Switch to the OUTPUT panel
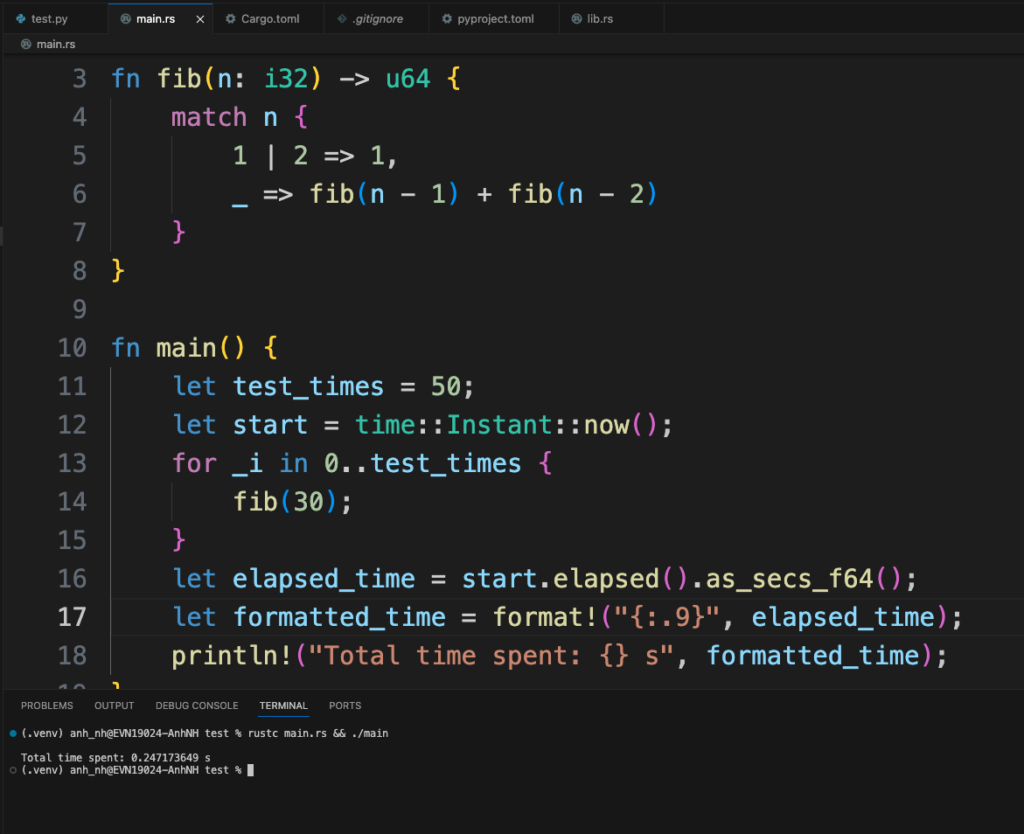This screenshot has width=1024, height=834. (x=113, y=705)
